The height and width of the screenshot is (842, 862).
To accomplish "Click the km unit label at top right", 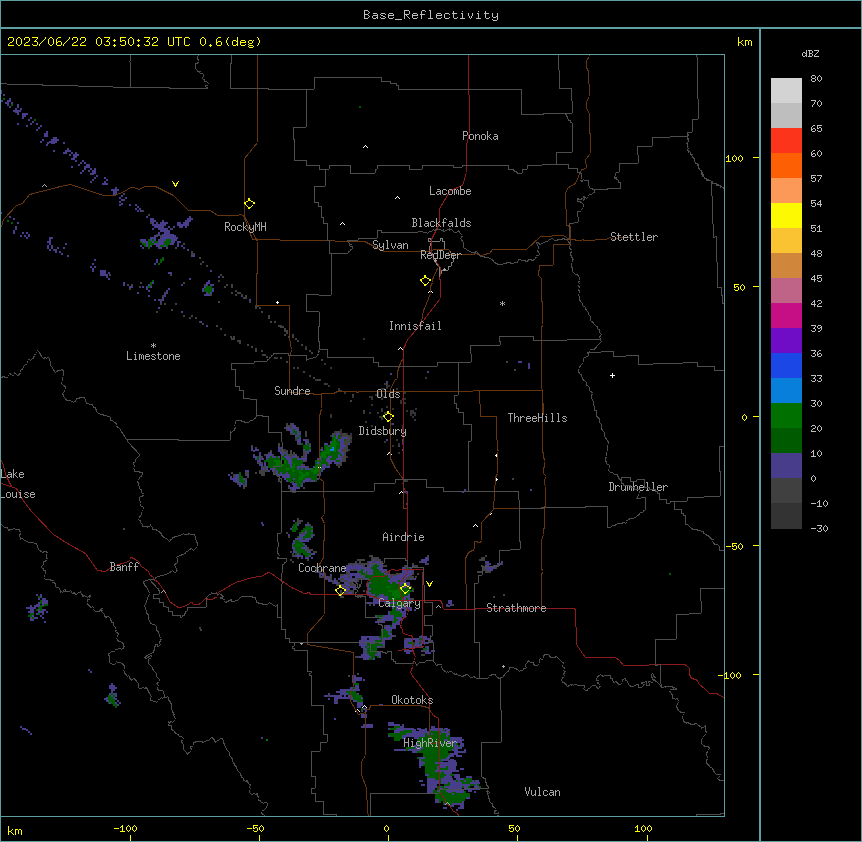I will coord(744,42).
